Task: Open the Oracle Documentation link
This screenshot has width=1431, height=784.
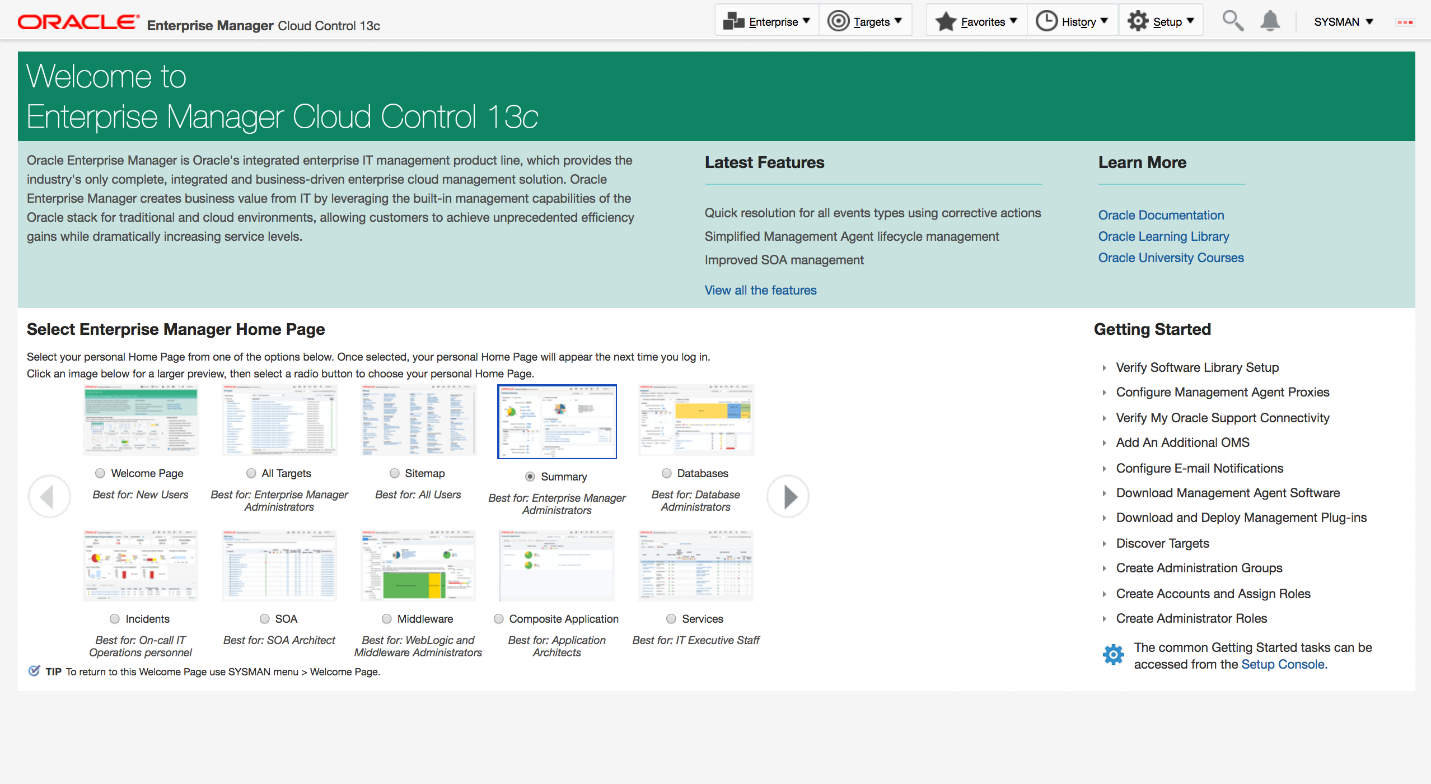Action: 1161,215
